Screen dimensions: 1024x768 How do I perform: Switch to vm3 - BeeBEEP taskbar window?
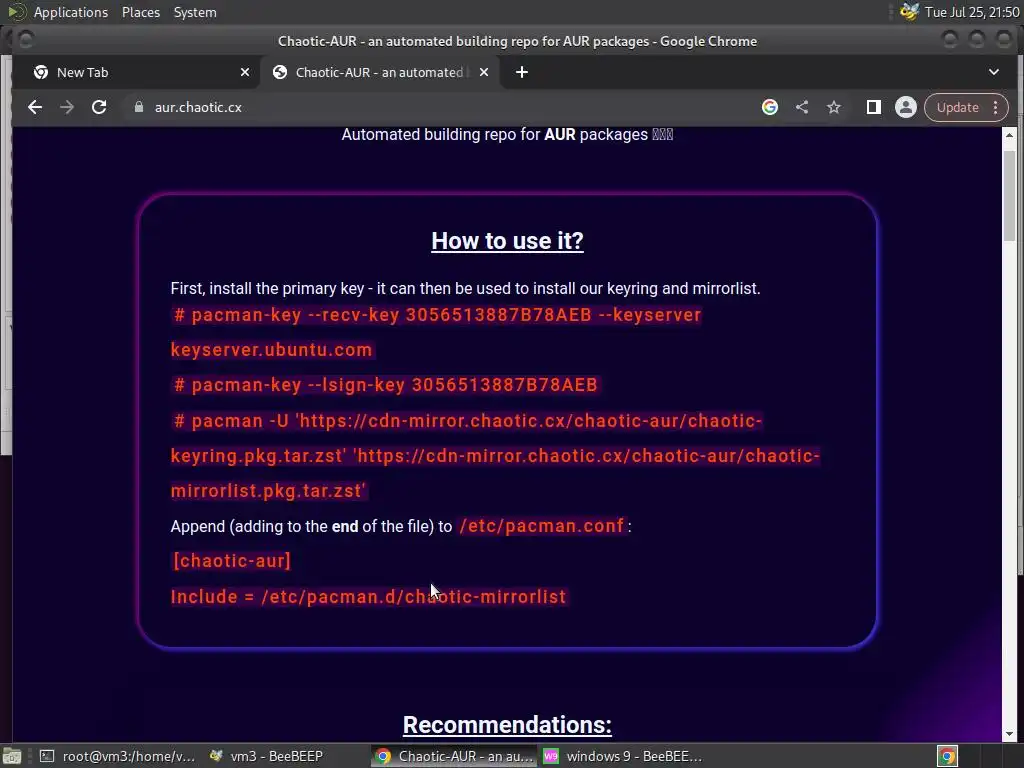266,756
